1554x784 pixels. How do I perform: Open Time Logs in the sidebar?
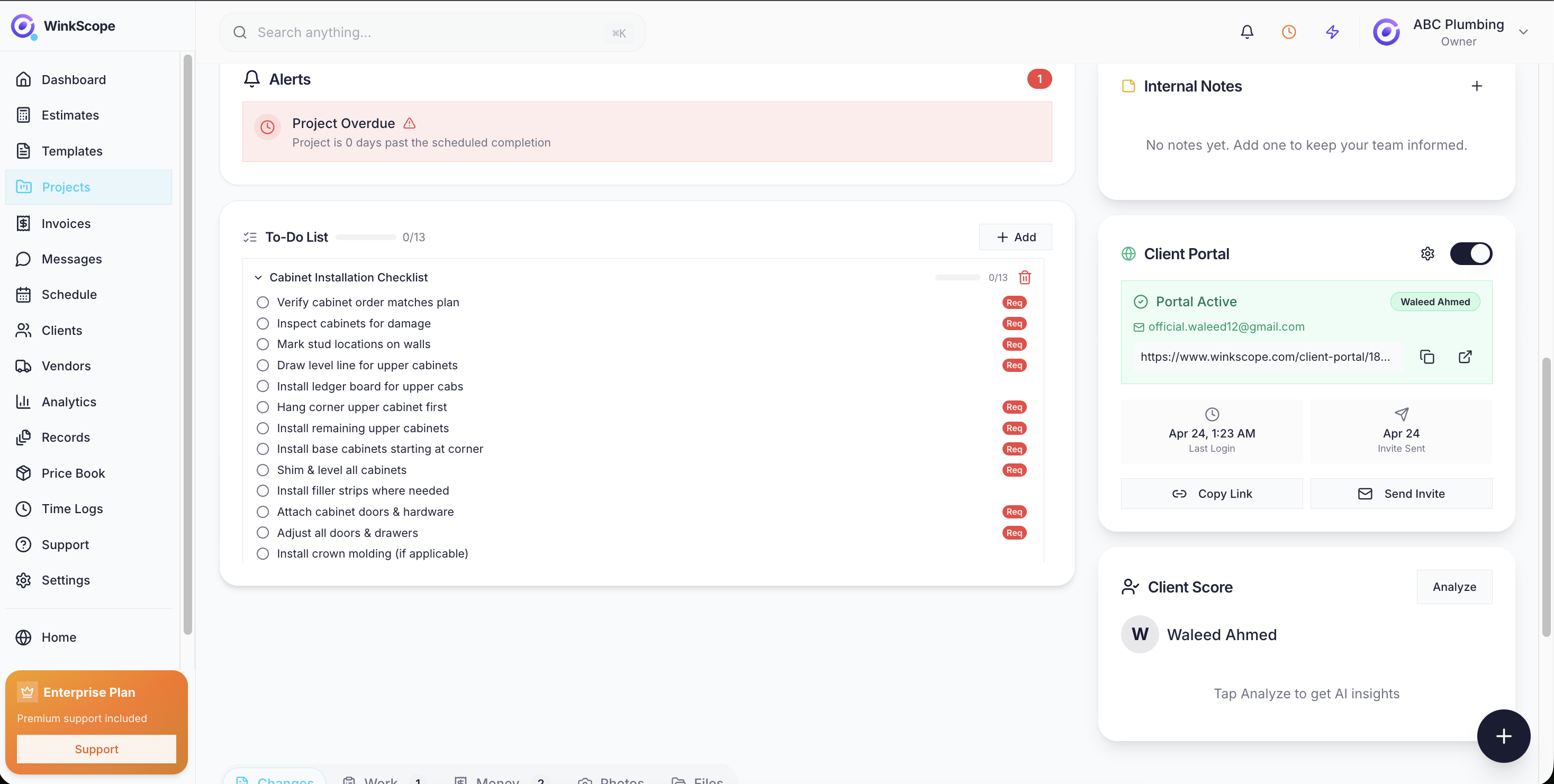pos(89,509)
